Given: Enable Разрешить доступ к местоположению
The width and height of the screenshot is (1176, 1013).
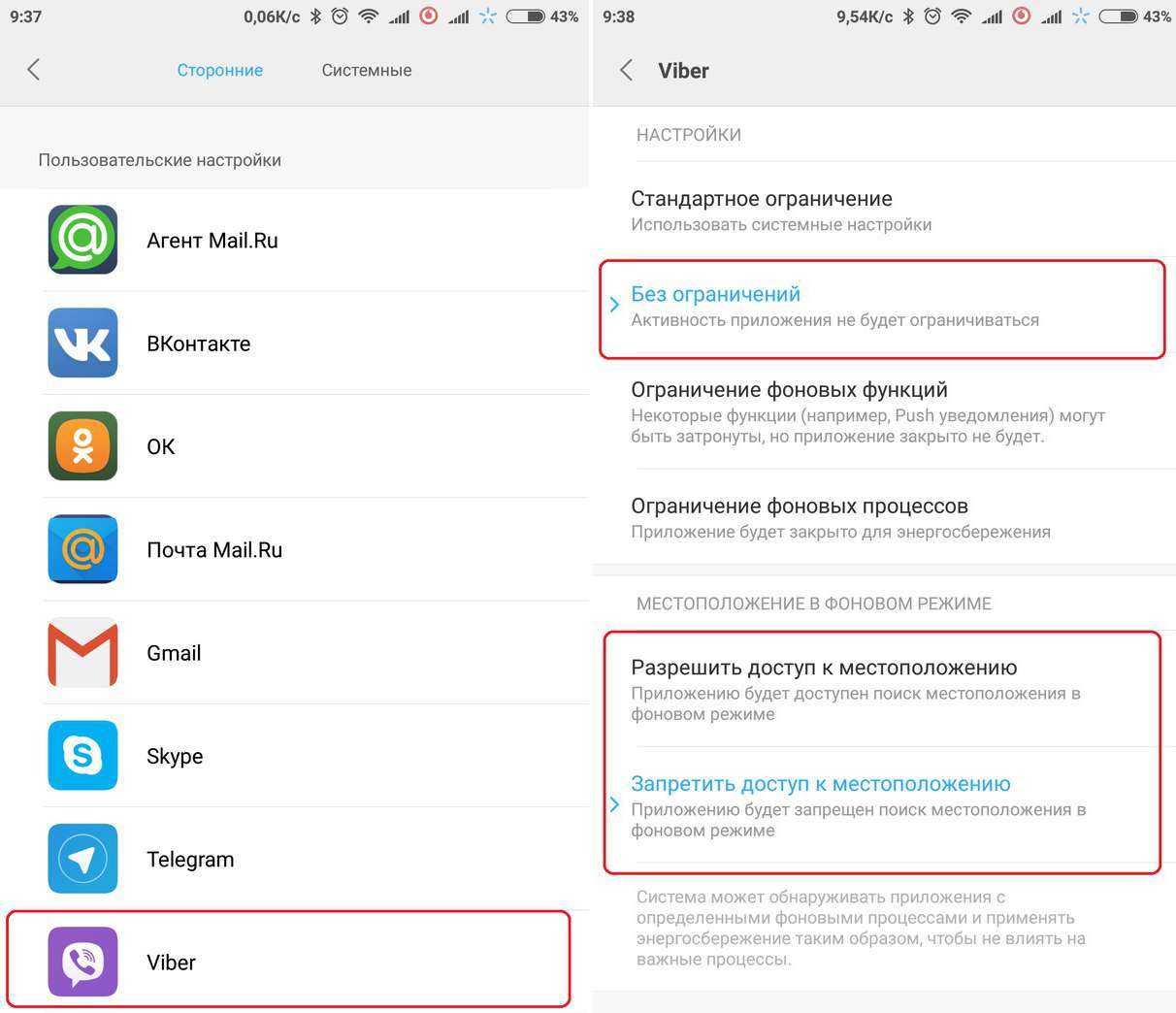Looking at the screenshot, I should coord(884,689).
